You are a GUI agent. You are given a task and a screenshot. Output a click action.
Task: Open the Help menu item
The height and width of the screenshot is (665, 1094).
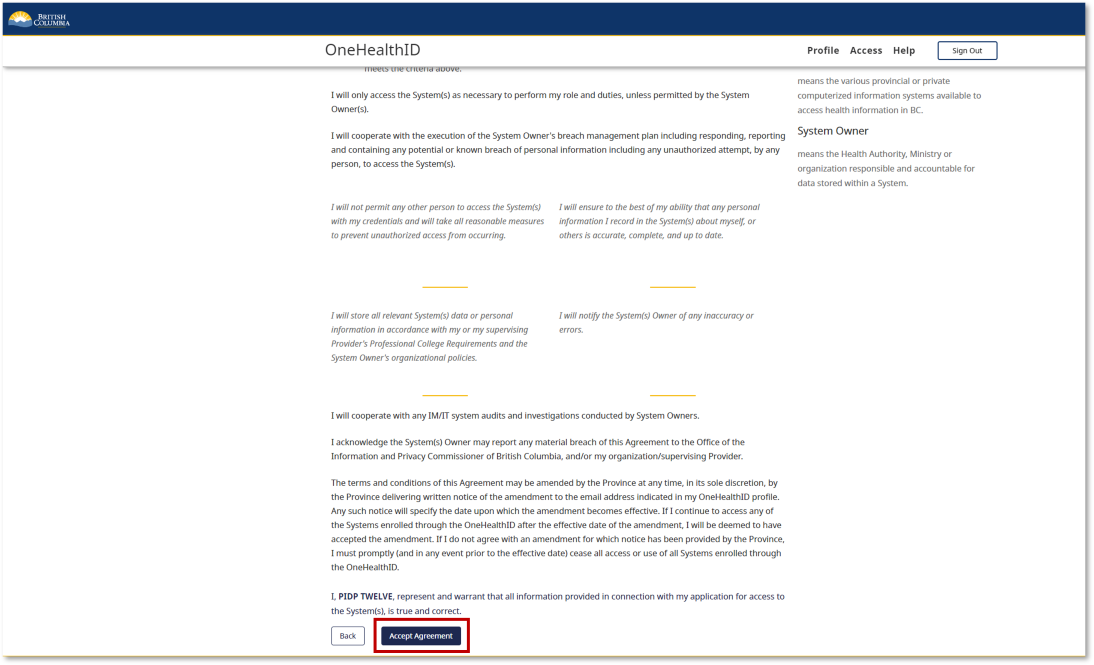[904, 50]
